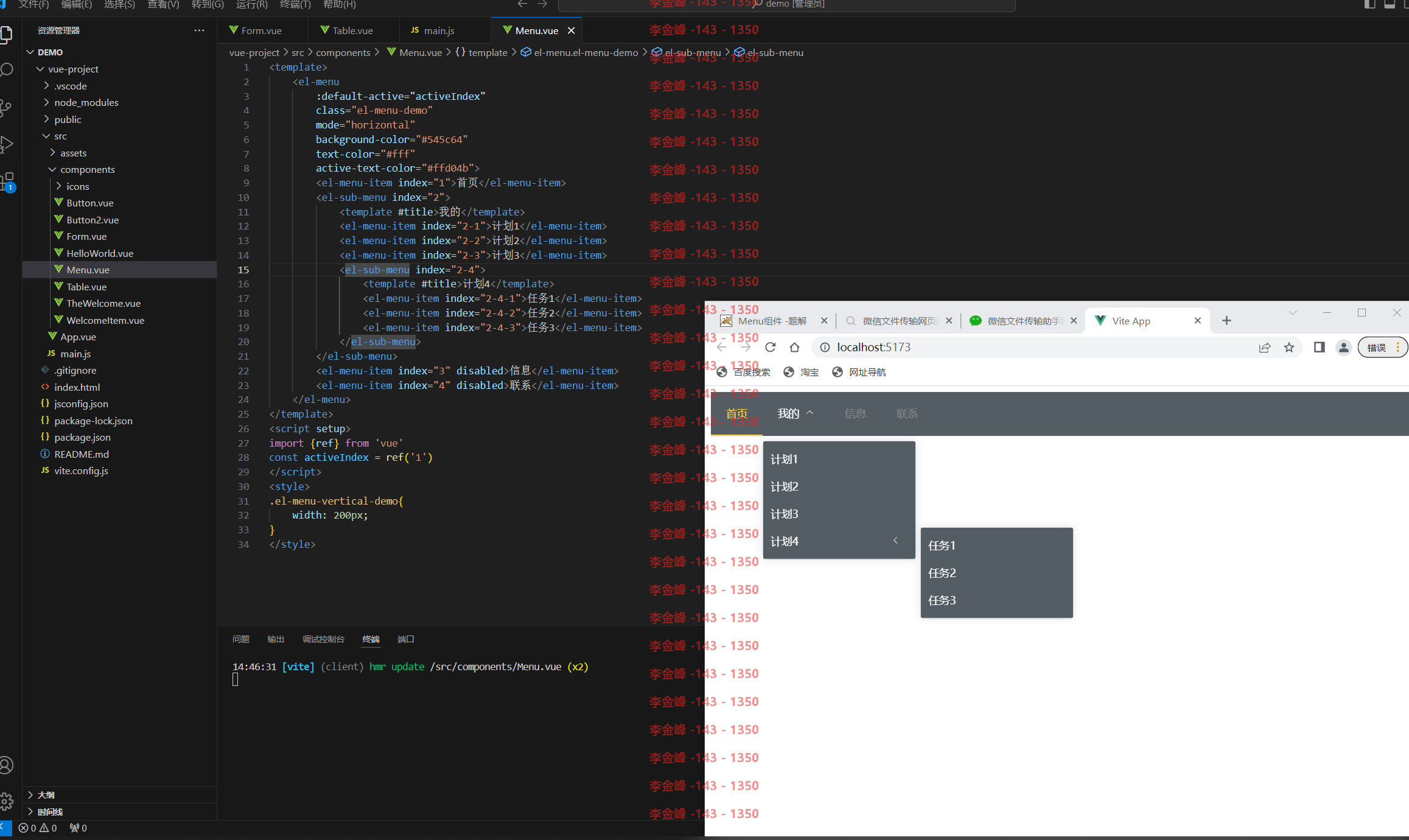The image size is (1409, 840).
Task: Click the explorer more actions ellipsis
Action: point(199,30)
